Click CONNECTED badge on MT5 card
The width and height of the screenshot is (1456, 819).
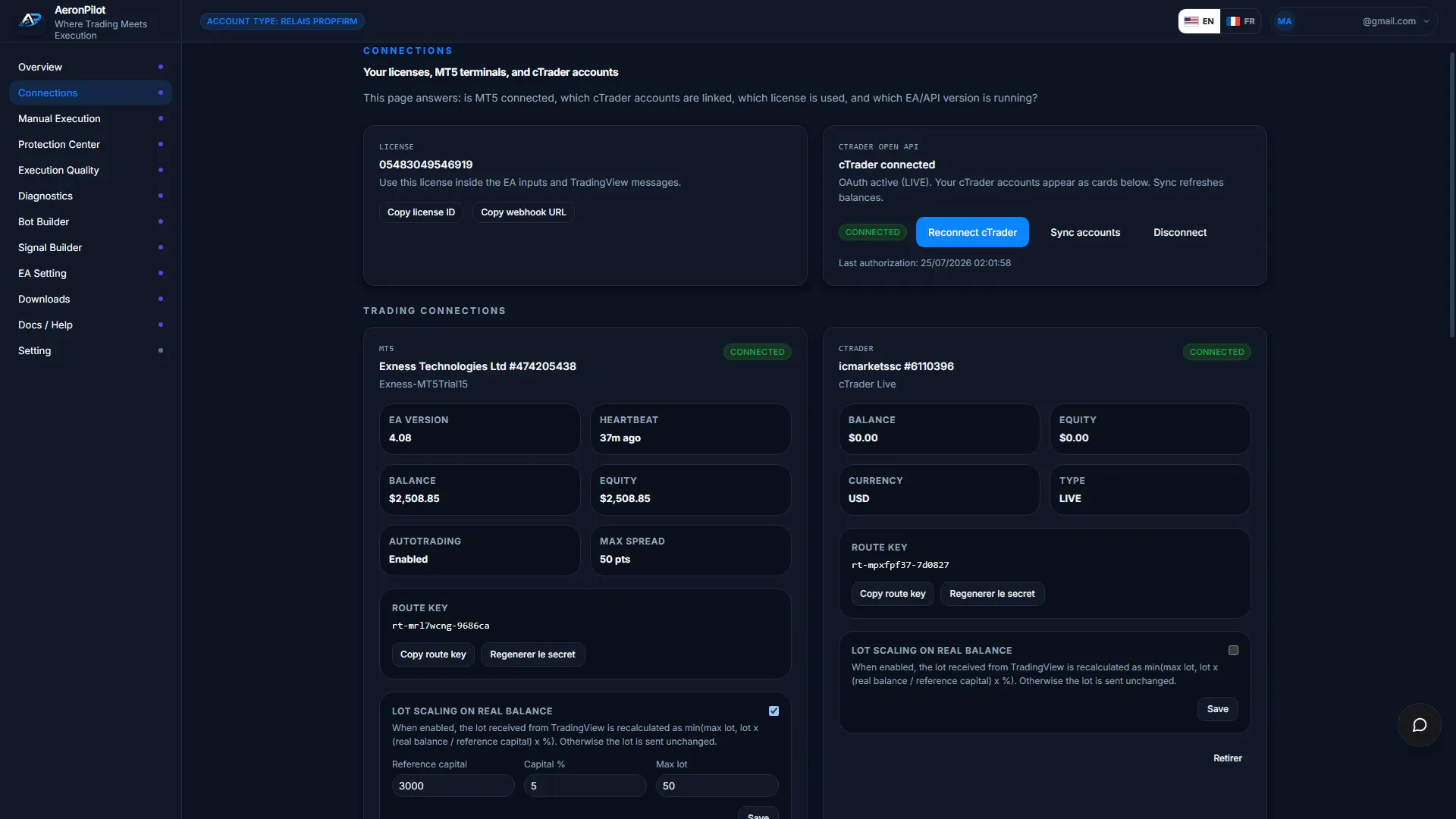pos(757,352)
